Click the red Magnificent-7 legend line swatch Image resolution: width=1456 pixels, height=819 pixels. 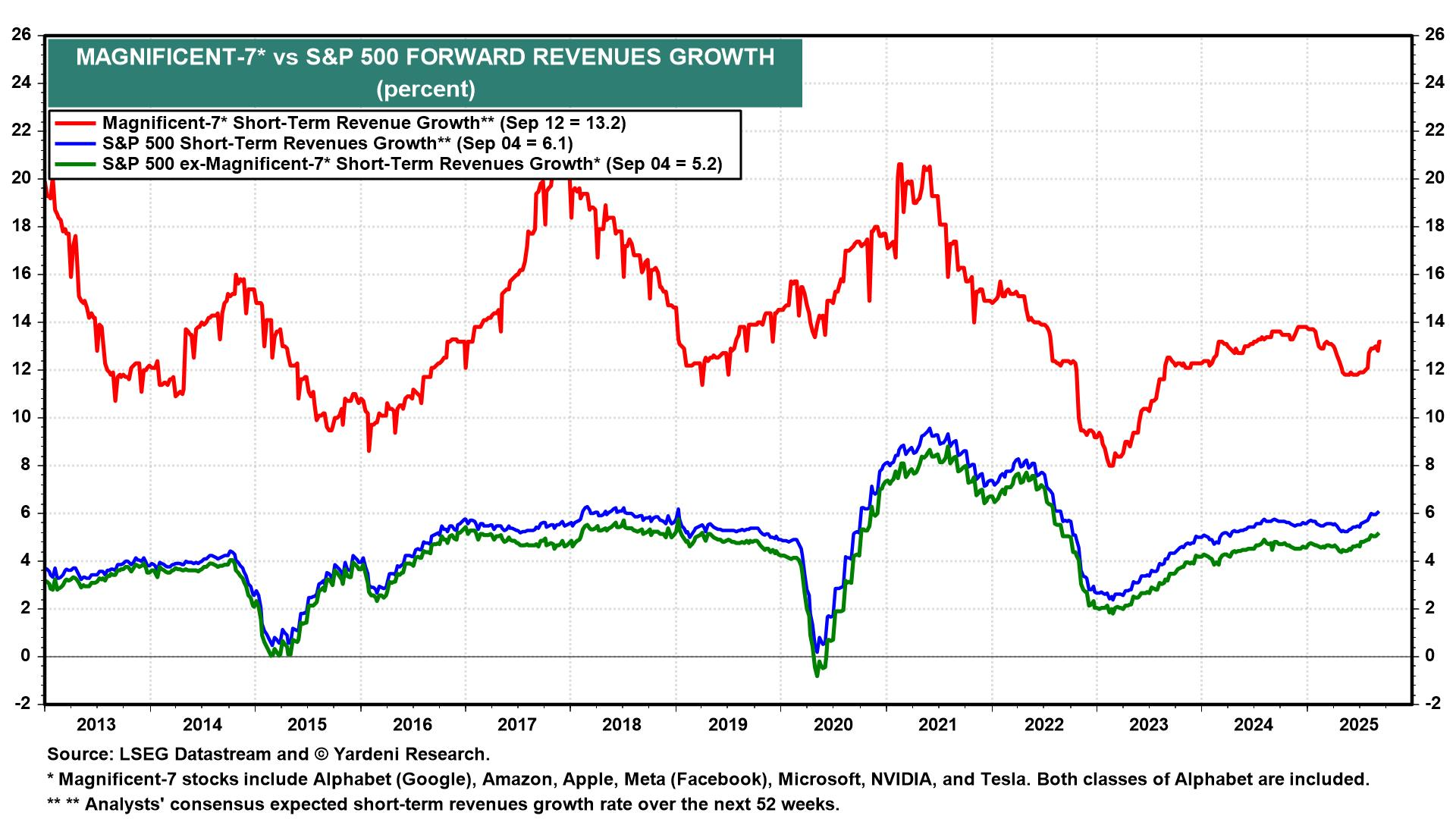(x=74, y=123)
